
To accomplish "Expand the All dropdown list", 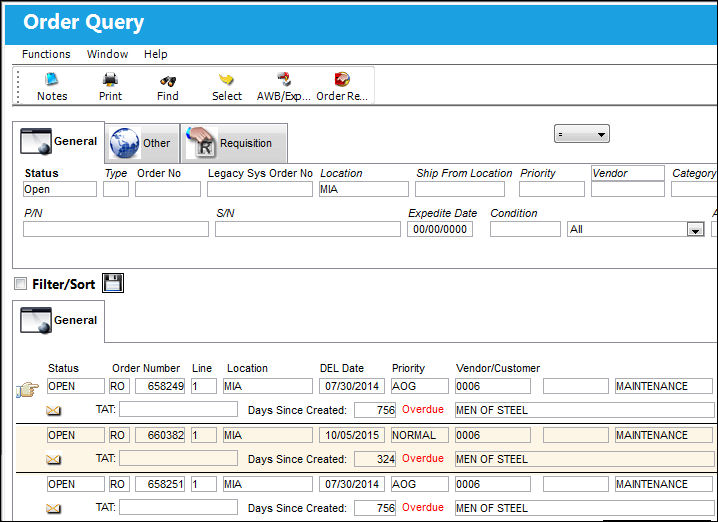I will pos(696,229).
